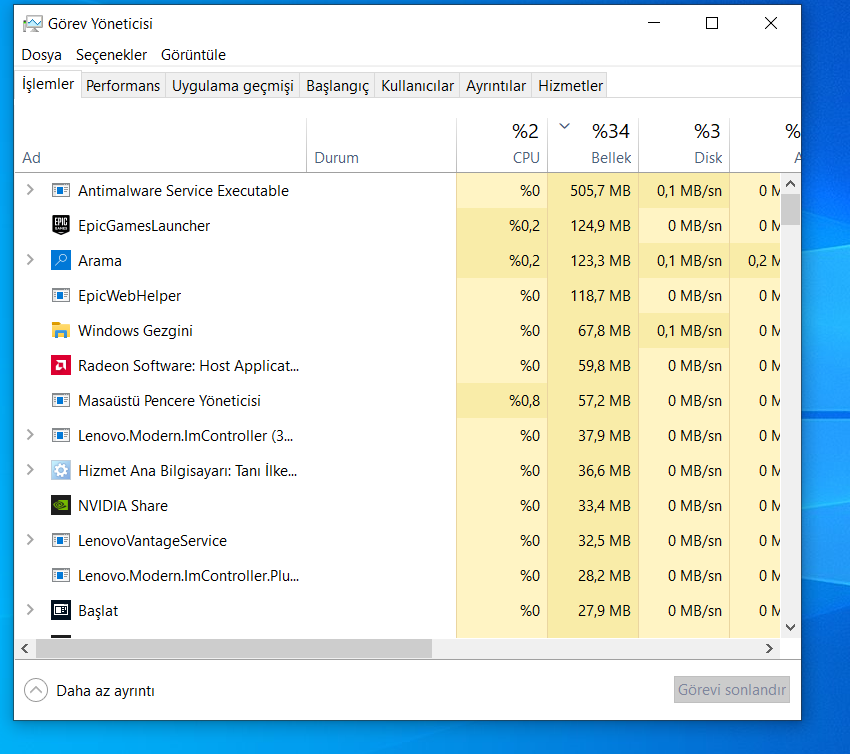Collapse view with Daha az ayrıntı
Image resolution: width=850 pixels, height=754 pixels.
(89, 691)
